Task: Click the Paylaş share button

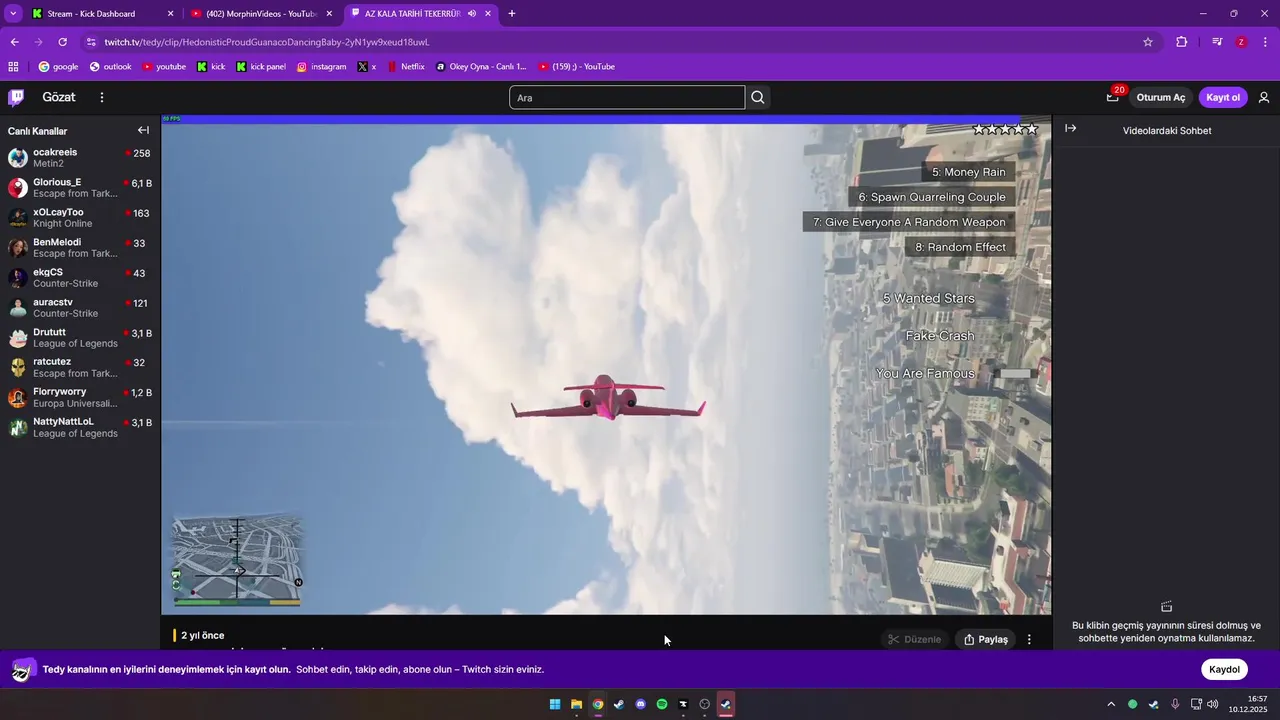Action: pos(986,639)
